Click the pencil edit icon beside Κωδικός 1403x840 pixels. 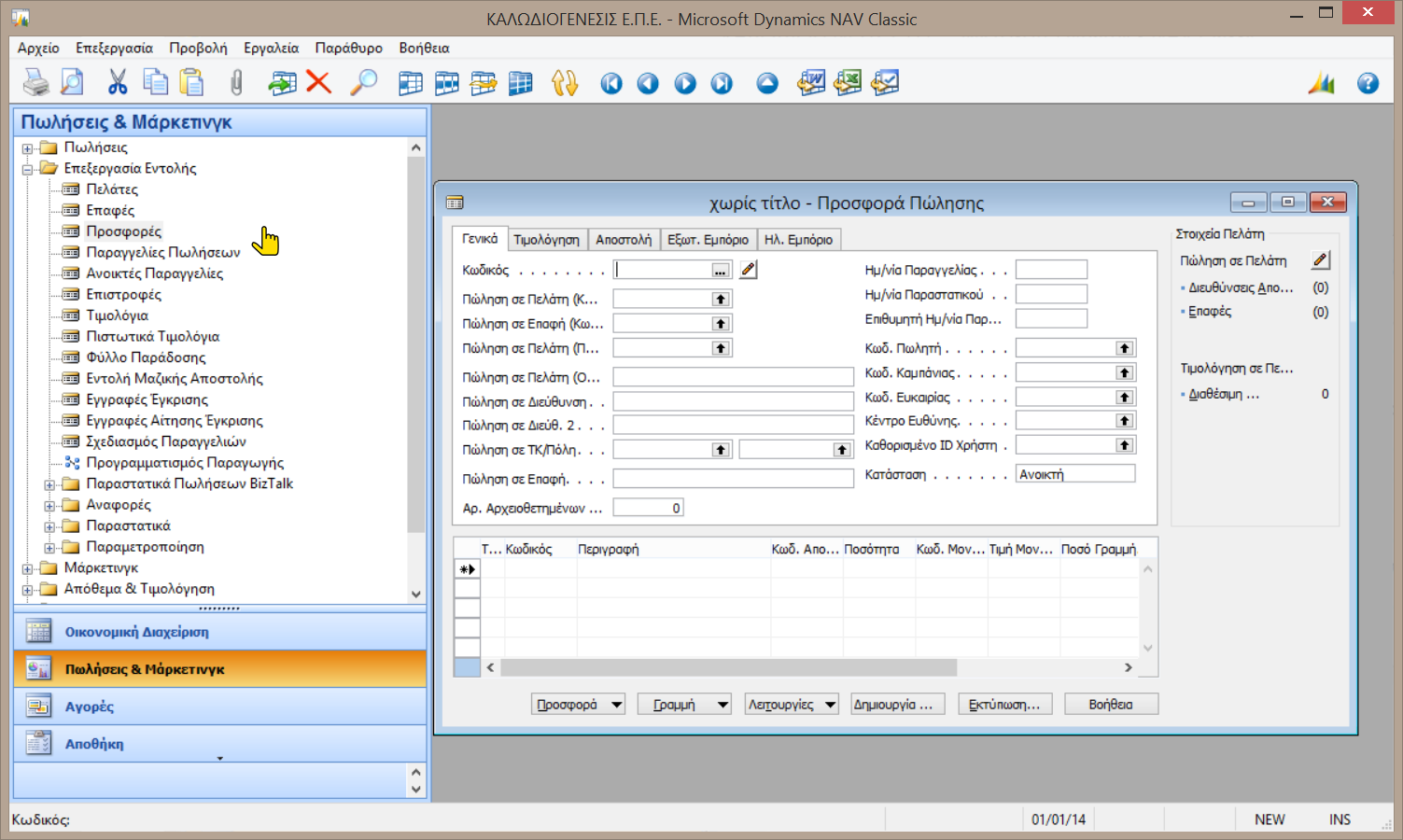(749, 270)
